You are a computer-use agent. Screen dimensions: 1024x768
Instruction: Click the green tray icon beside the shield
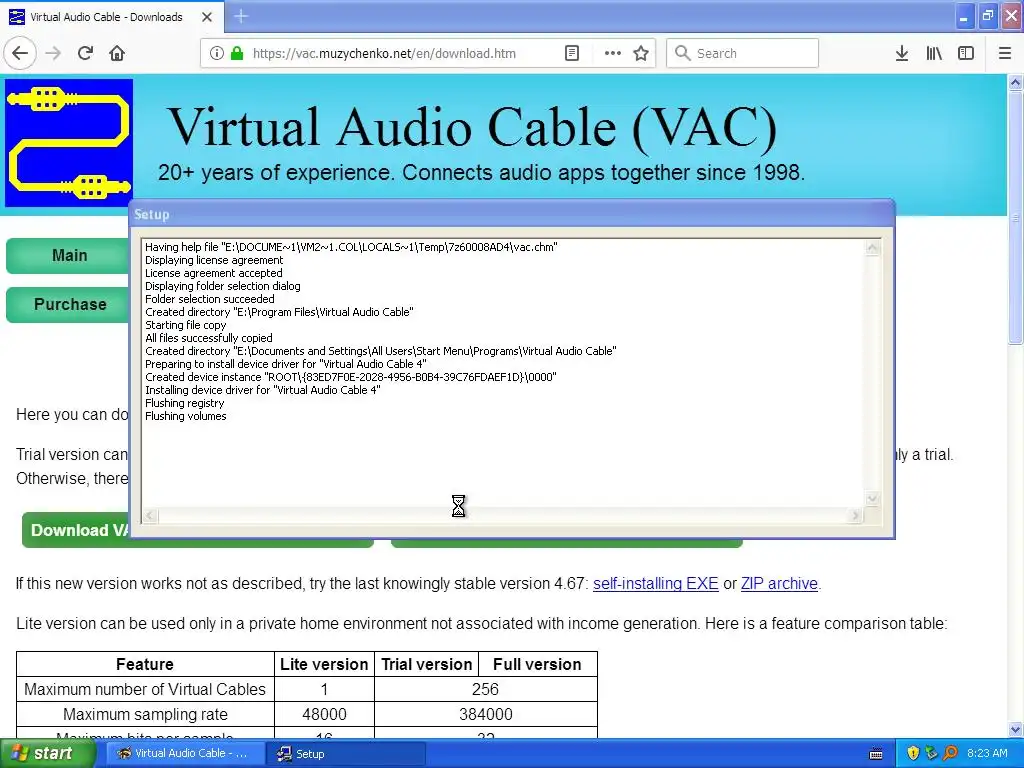(931, 754)
